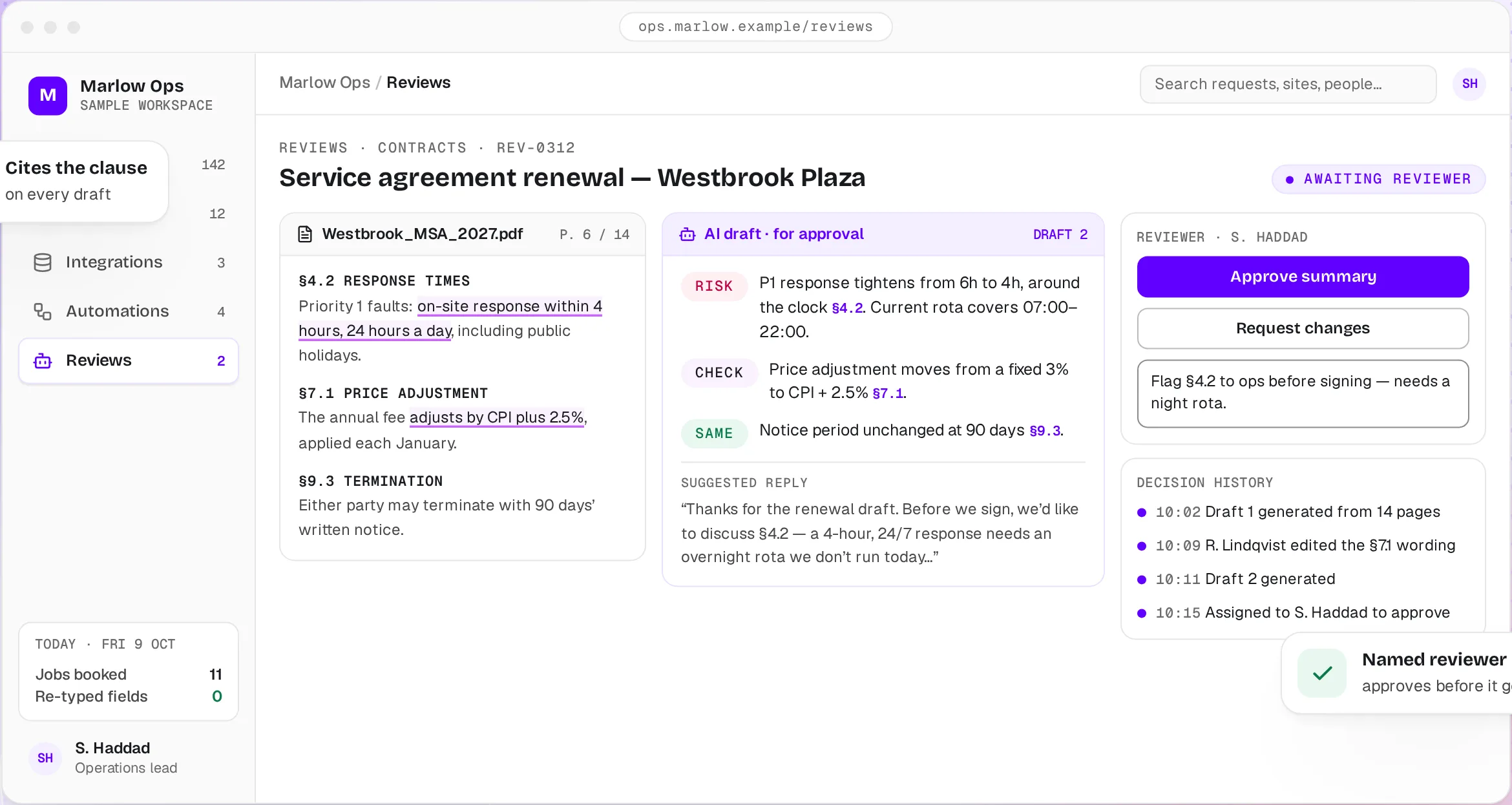Select Reviews in the sidebar

(x=129, y=361)
